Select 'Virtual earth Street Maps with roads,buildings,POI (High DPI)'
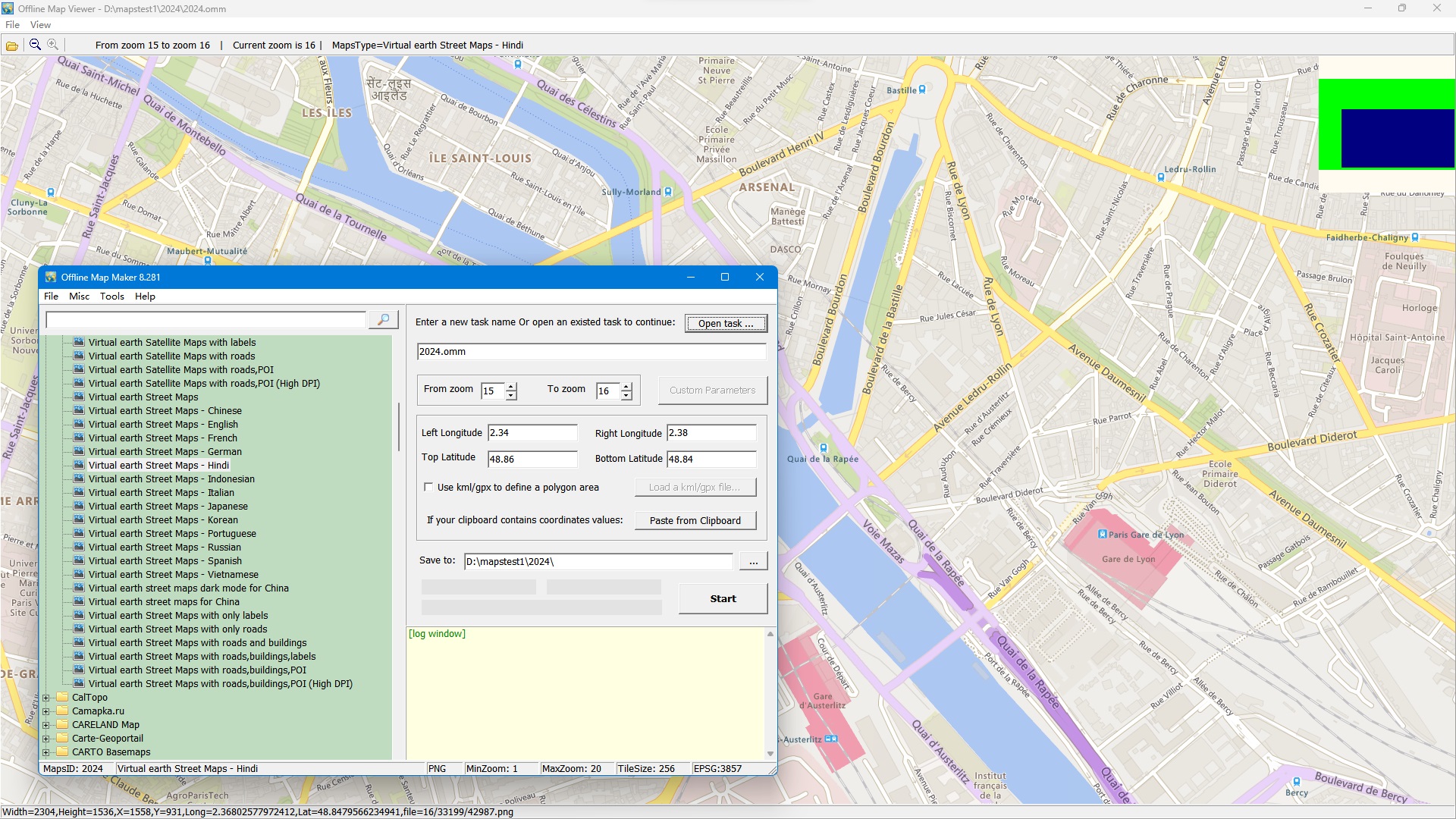This screenshot has width=1456, height=819. pyautogui.click(x=221, y=683)
